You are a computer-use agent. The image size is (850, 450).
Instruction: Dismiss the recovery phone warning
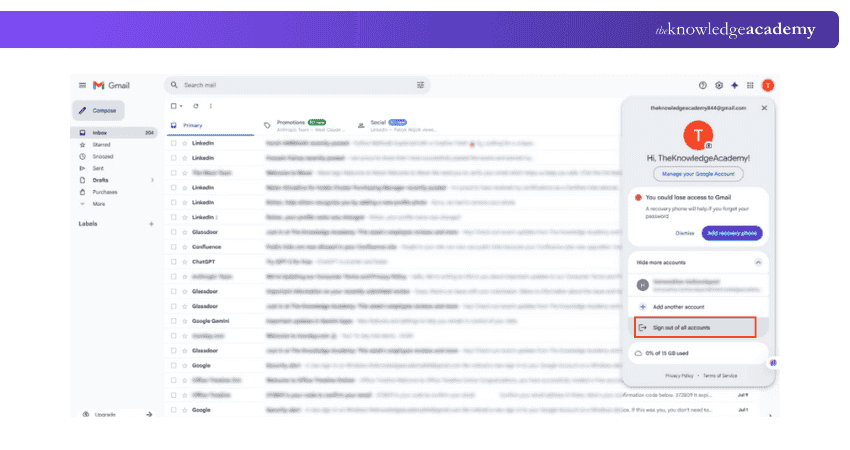(685, 233)
